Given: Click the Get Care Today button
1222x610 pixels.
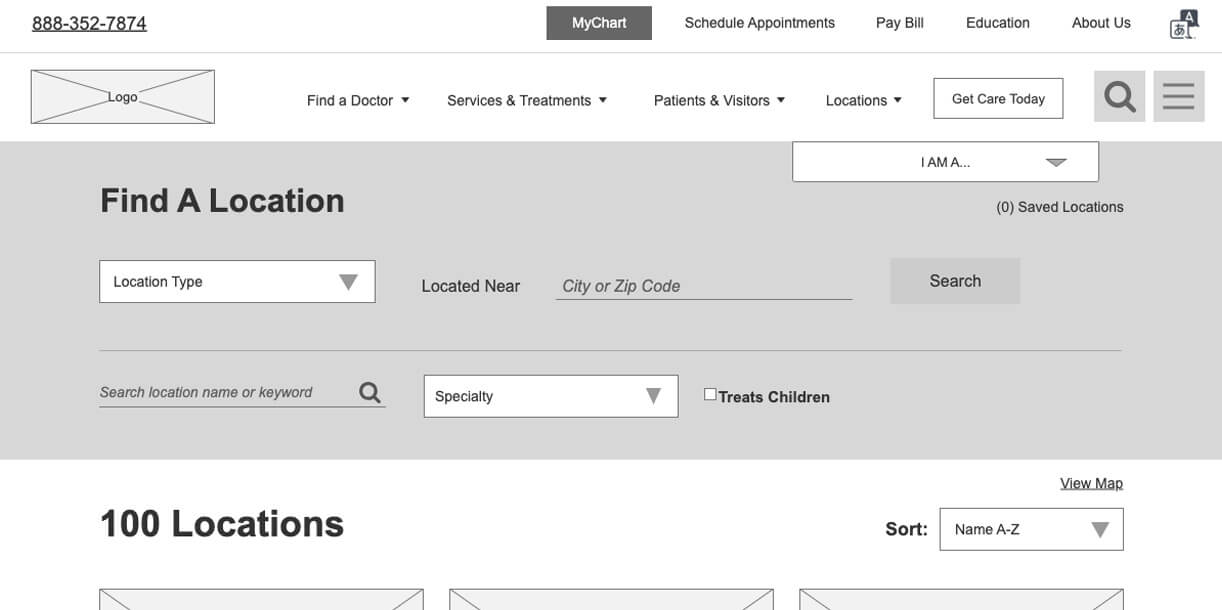Looking at the screenshot, I should 998,99.
